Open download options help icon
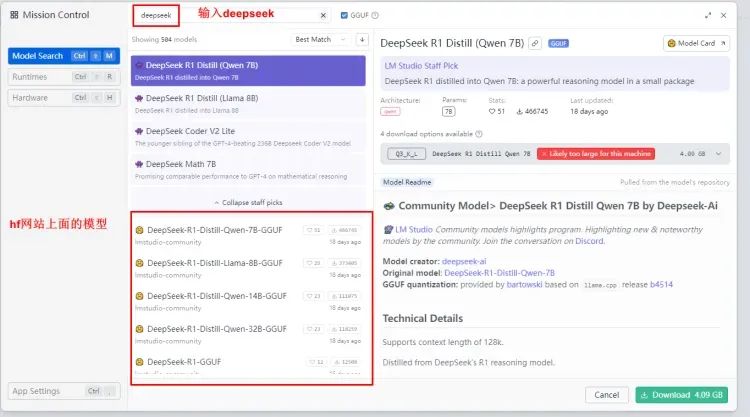 click(479, 134)
